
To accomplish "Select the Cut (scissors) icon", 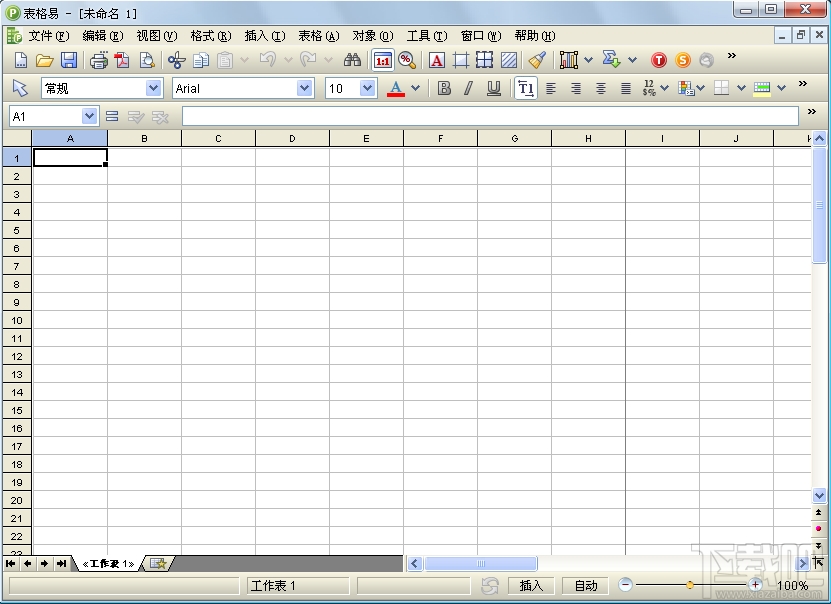I will (x=176, y=60).
